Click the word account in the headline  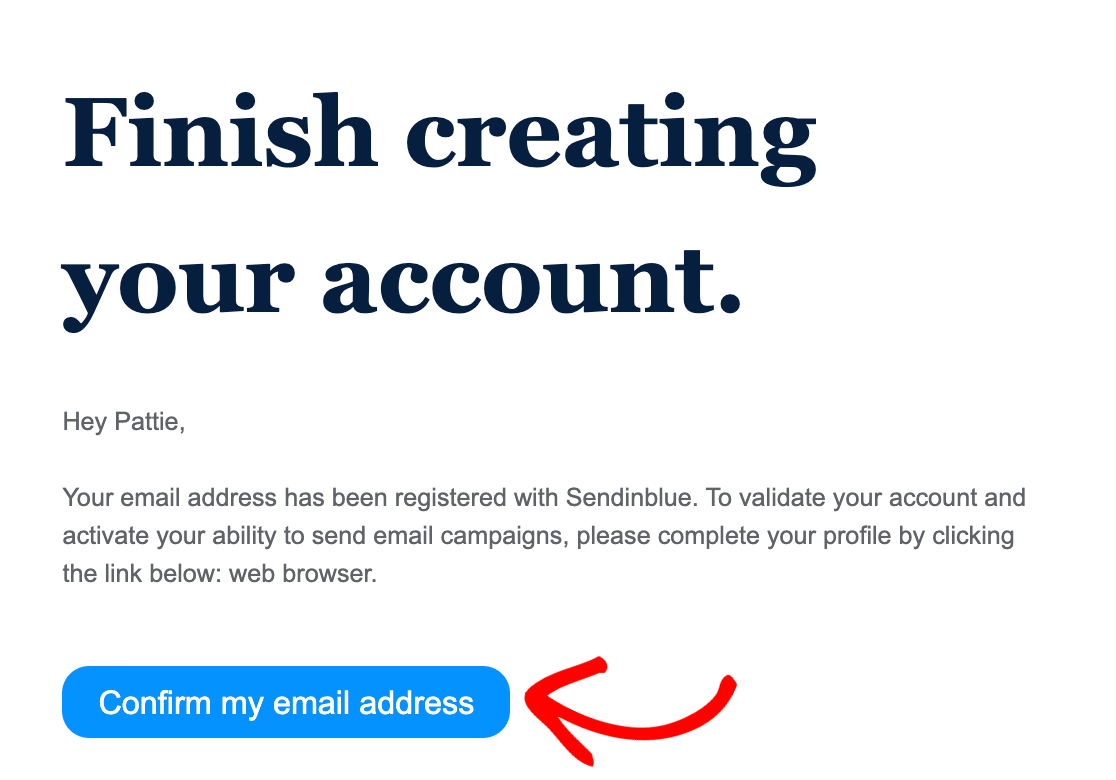tap(532, 283)
